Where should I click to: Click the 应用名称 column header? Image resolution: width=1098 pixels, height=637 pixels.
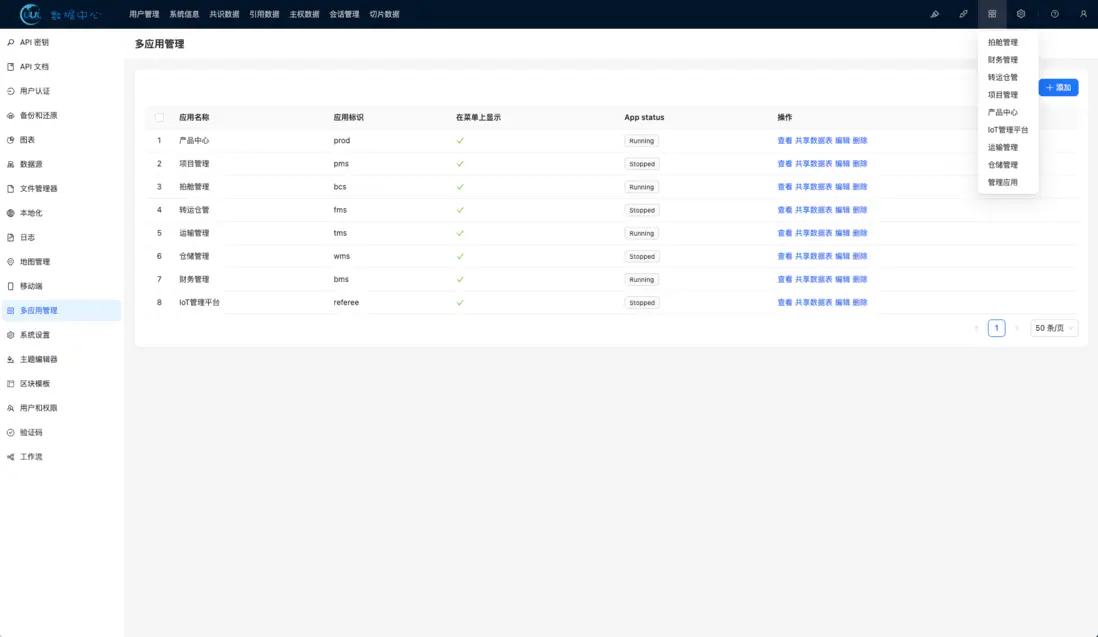pos(194,118)
